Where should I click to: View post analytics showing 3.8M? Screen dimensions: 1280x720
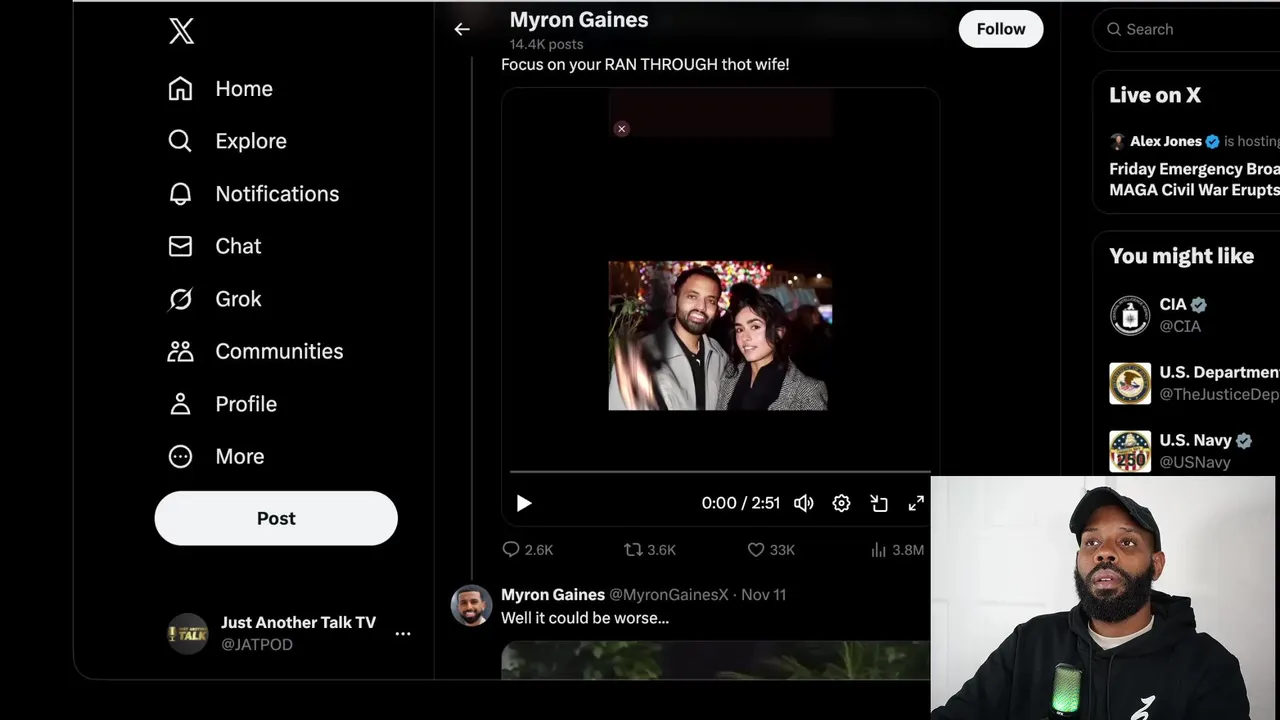[897, 550]
